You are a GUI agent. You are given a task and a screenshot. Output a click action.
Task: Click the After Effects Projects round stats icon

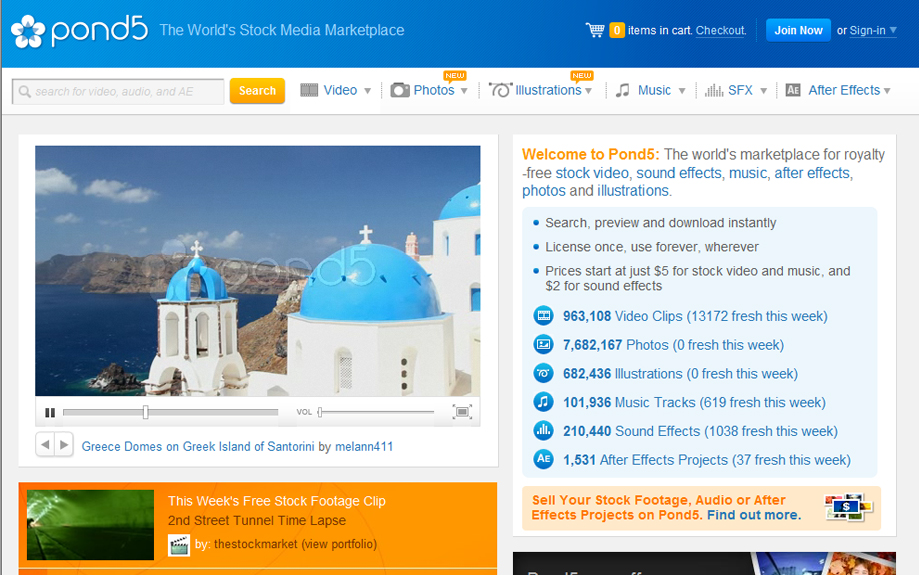543,459
